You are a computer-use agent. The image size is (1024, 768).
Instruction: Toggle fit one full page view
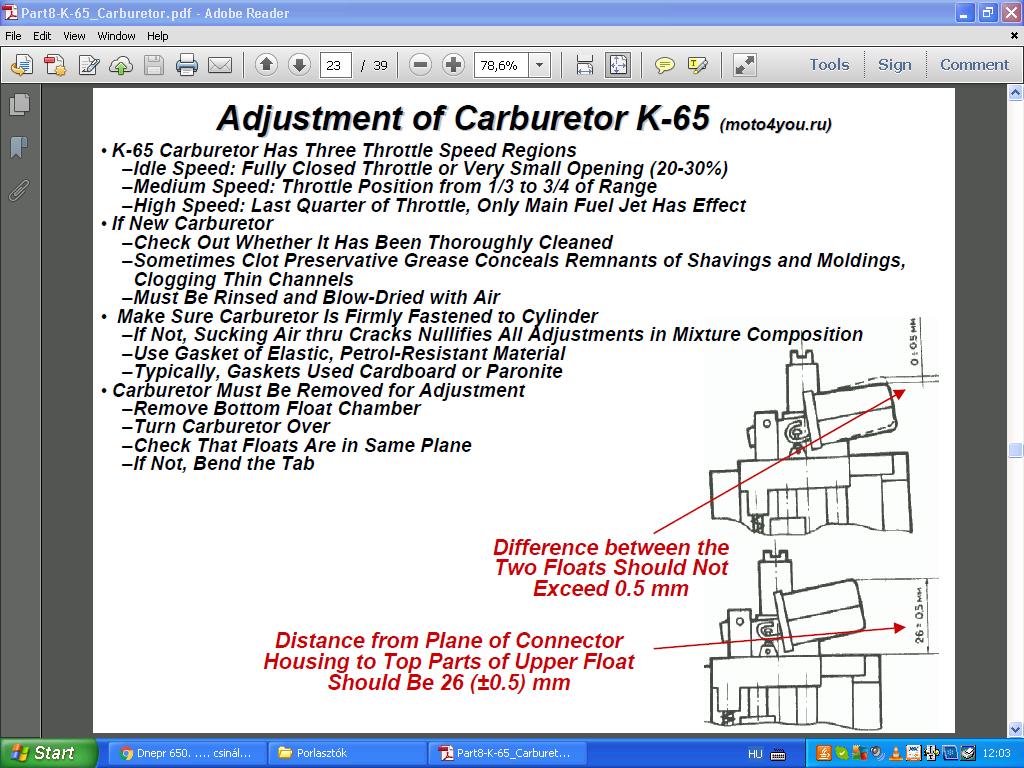coord(618,65)
